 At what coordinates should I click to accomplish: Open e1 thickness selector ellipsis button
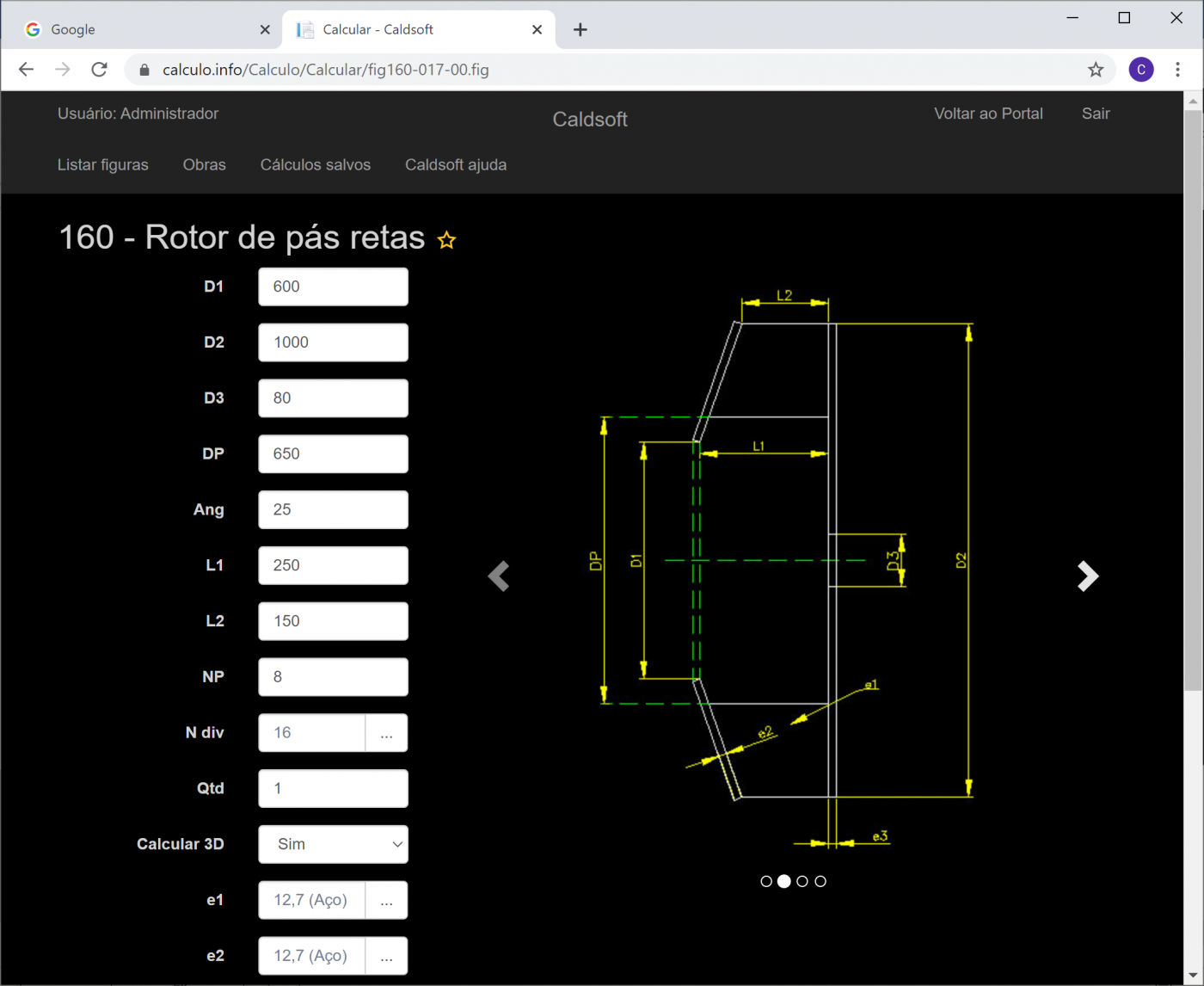[386, 900]
